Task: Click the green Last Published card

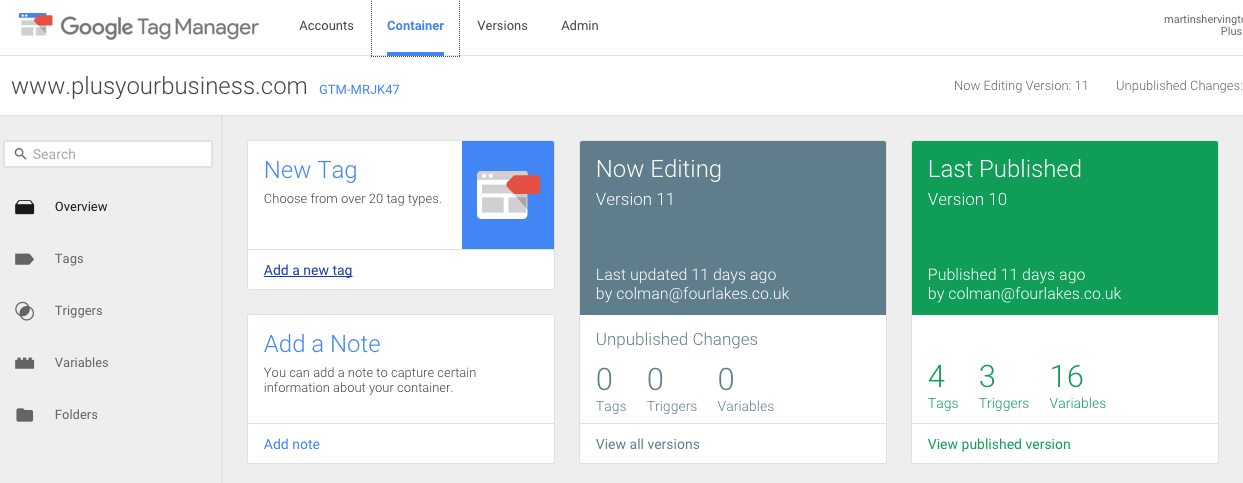Action: (x=1065, y=228)
